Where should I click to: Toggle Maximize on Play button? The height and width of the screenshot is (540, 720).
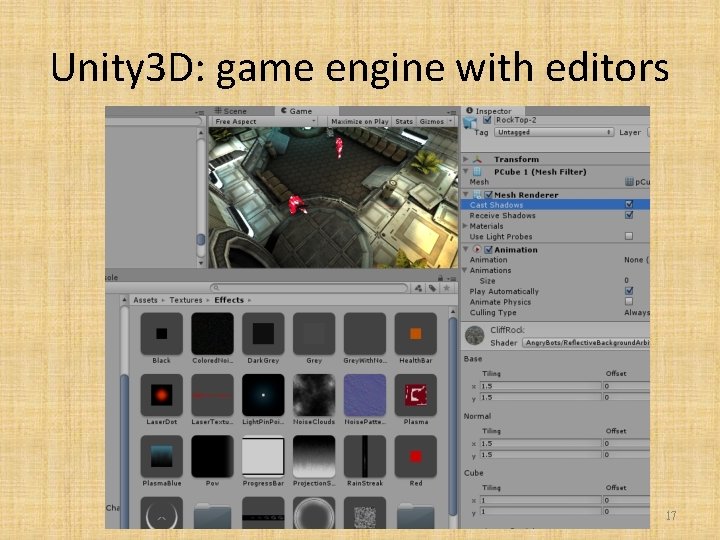pos(360,121)
